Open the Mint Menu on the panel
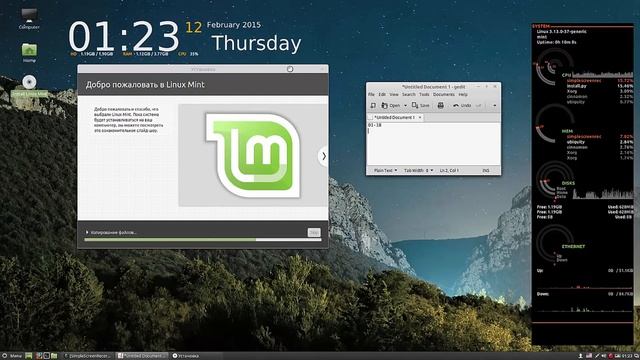The width and height of the screenshot is (640, 360). point(12,356)
